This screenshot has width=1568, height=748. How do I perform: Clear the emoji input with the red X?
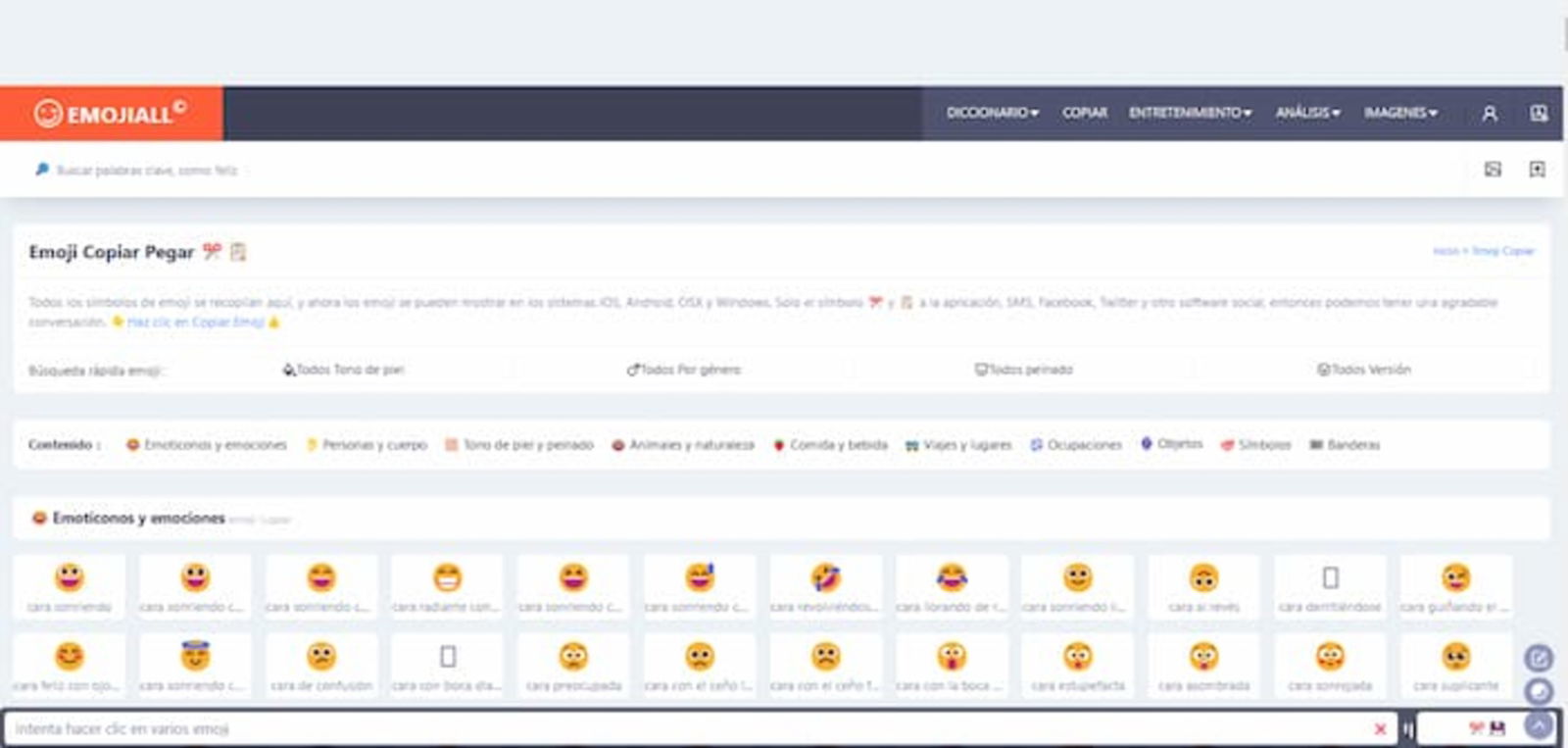pos(1380,728)
